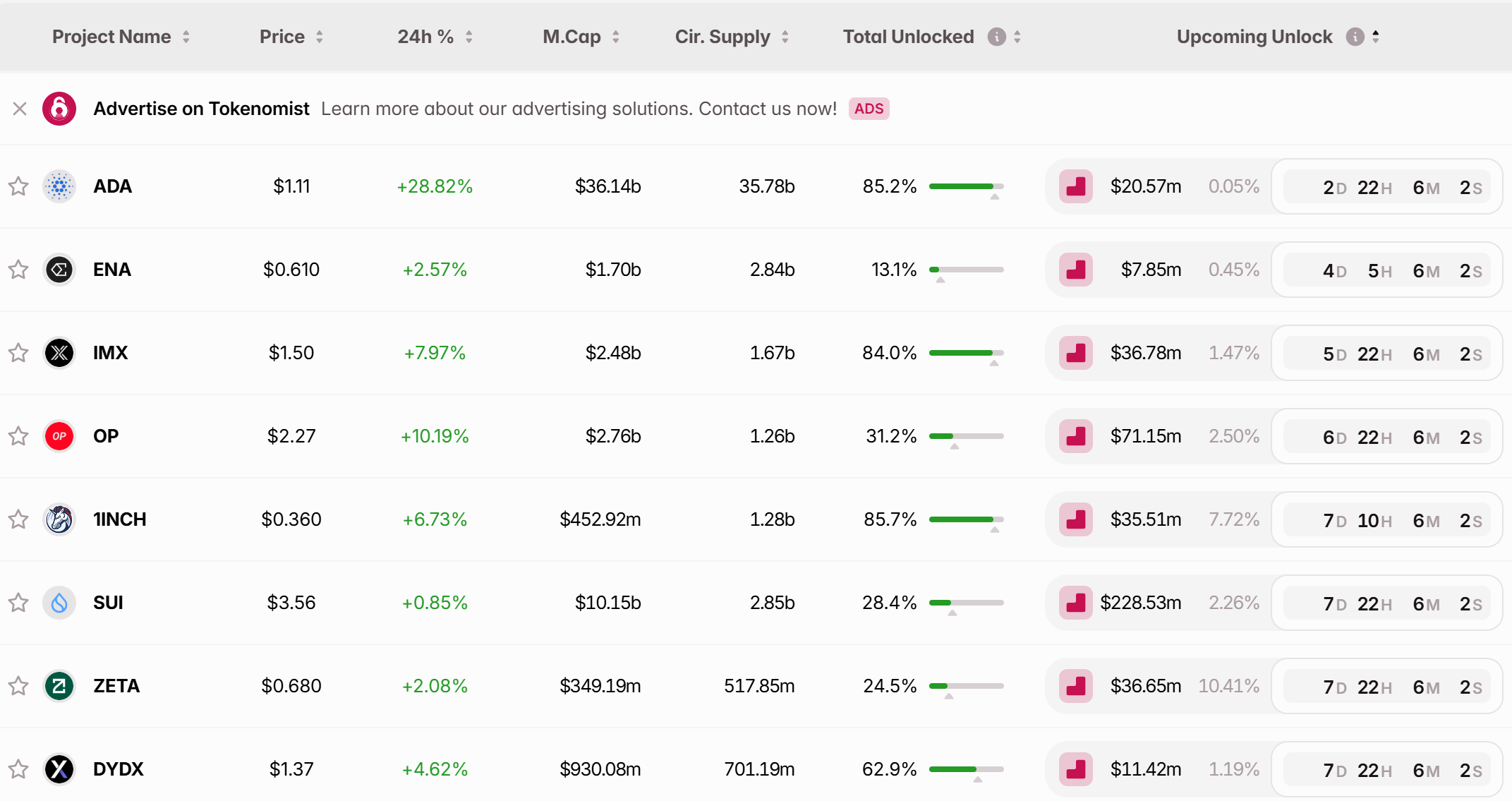Image resolution: width=1512 pixels, height=801 pixels.
Task: Toggle the star next to IMX
Action: click(18, 353)
